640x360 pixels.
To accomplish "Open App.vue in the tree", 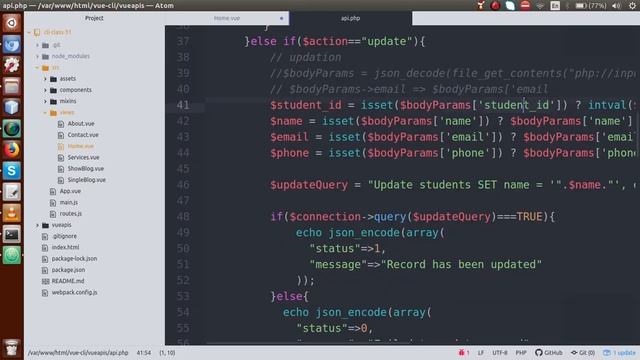I will [70, 191].
